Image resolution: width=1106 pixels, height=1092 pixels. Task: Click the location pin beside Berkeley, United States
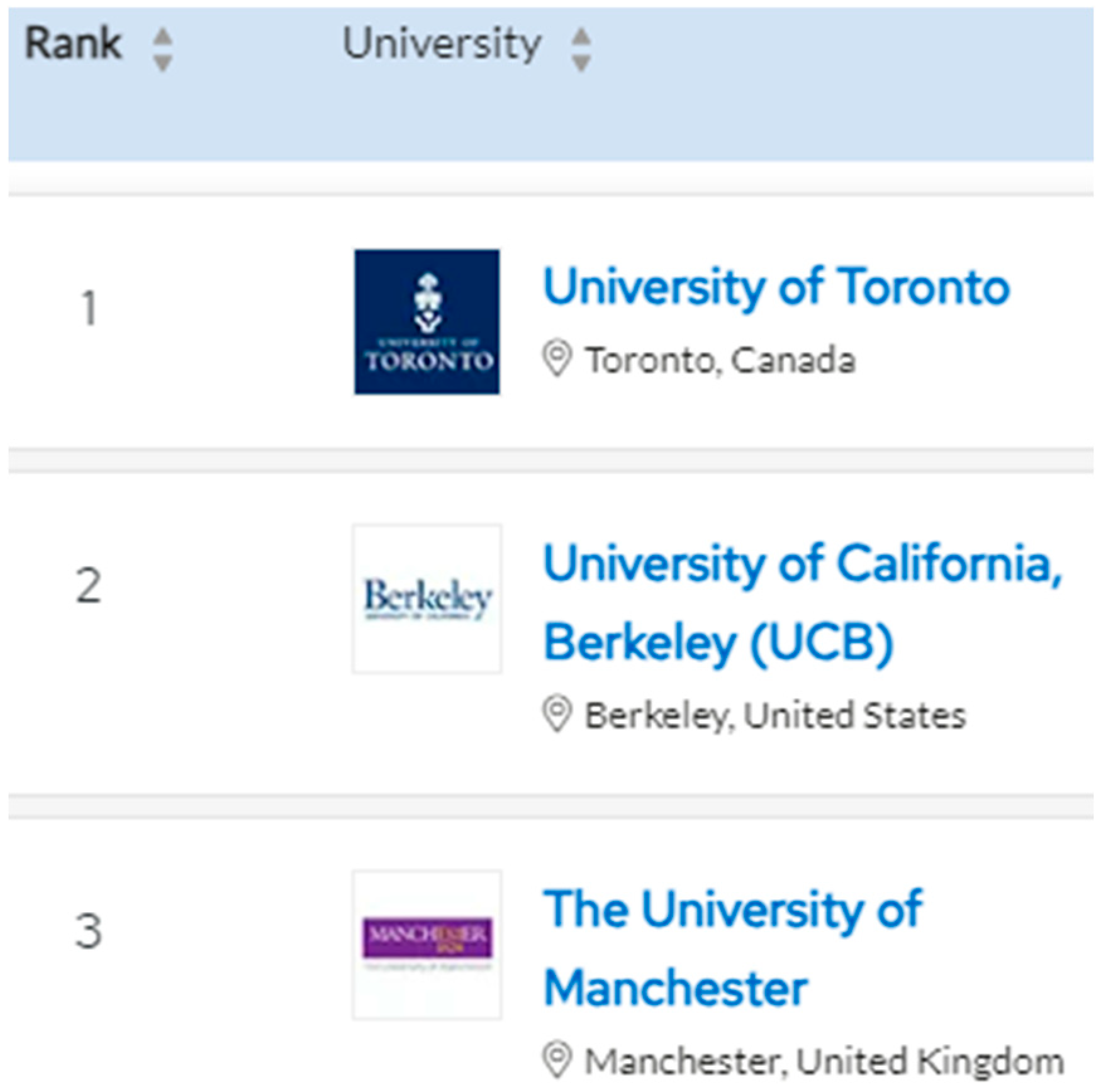click(557, 714)
